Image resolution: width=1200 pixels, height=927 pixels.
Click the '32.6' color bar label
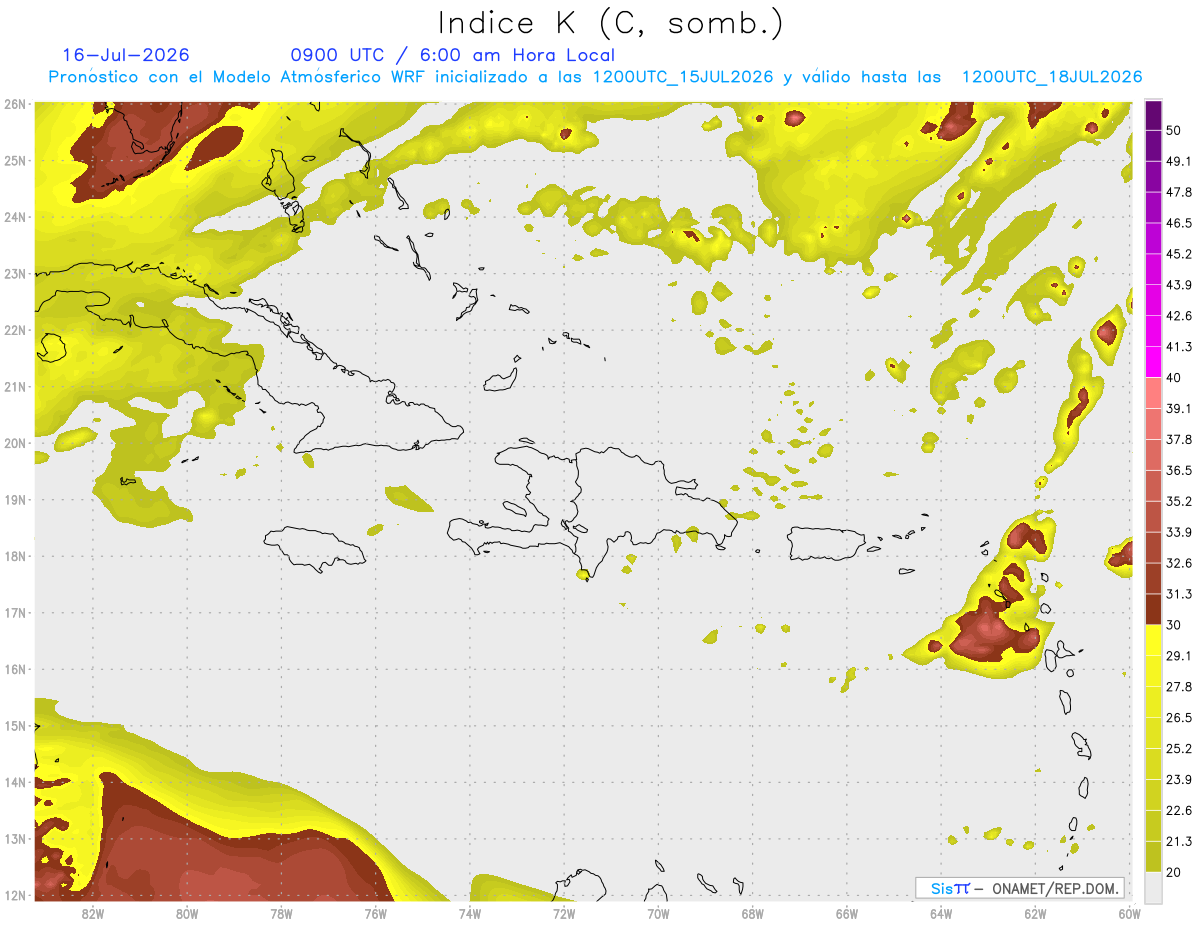point(1179,563)
